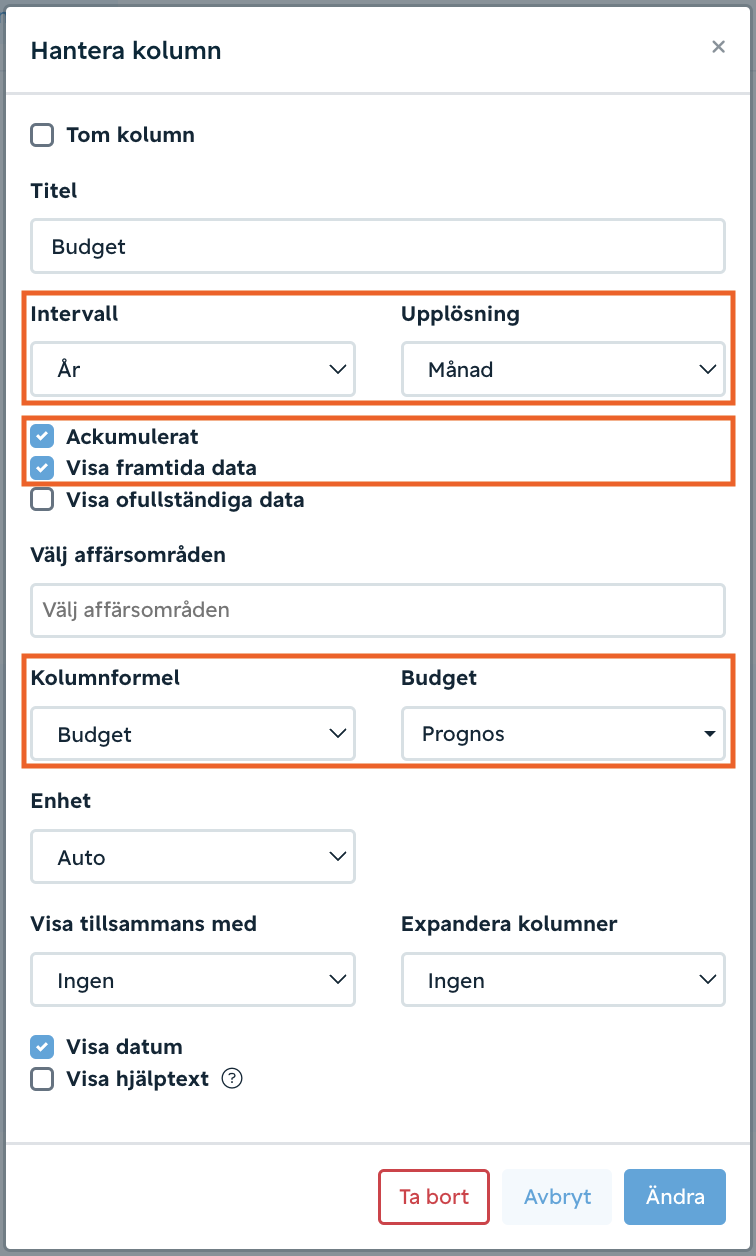The image size is (756, 1256).
Task: Open the Intervall dropdown showing År
Action: tap(193, 369)
